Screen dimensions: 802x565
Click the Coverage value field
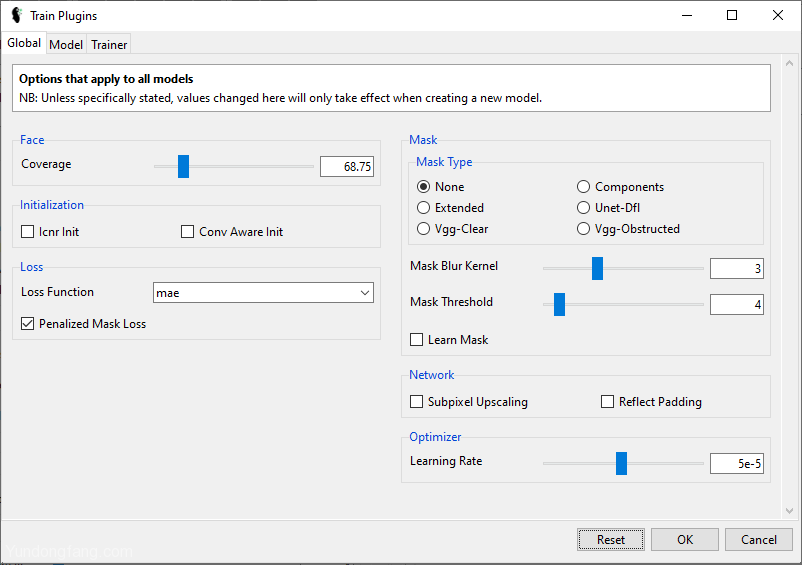click(347, 167)
